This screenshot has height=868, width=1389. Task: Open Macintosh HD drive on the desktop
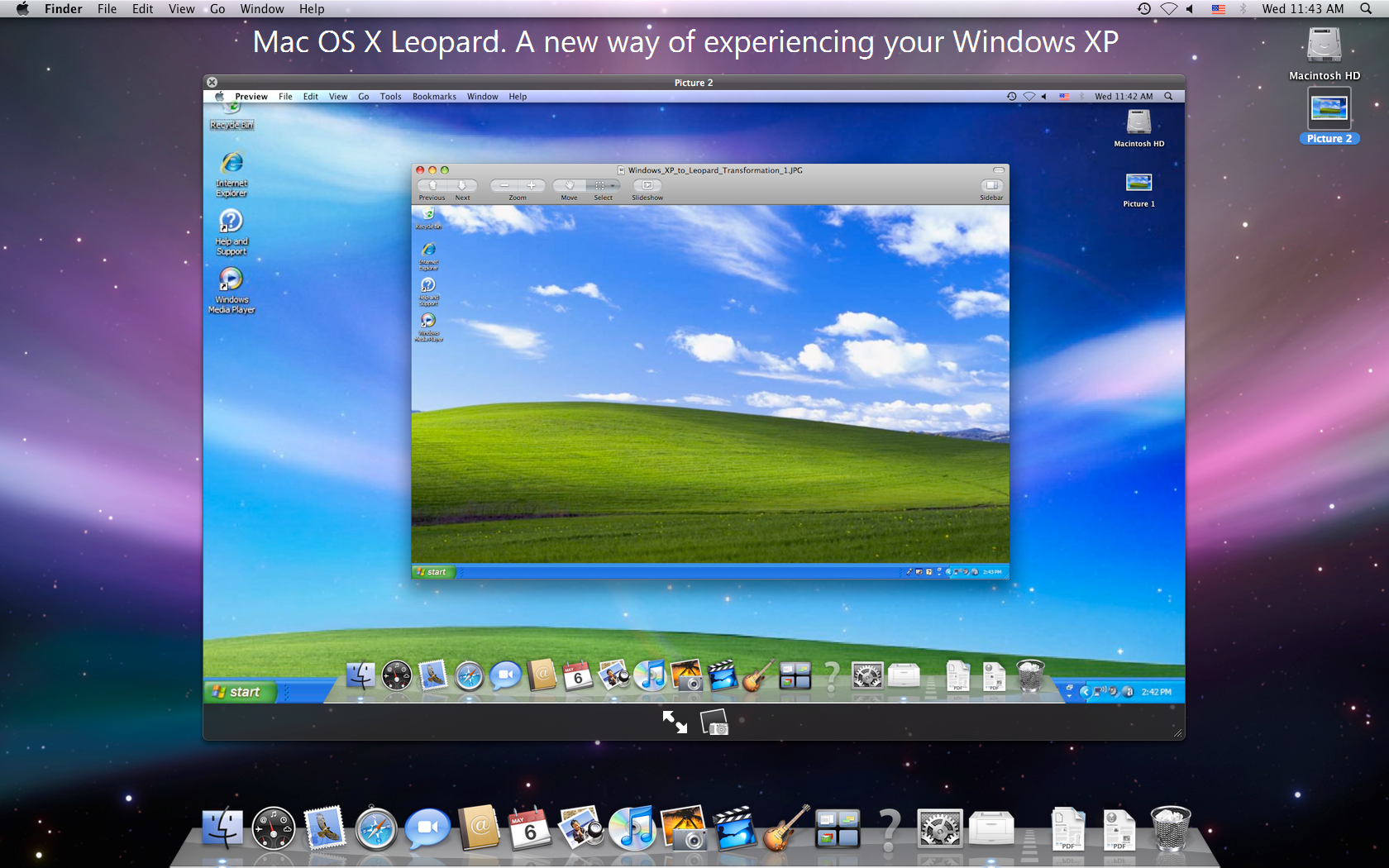(1324, 53)
